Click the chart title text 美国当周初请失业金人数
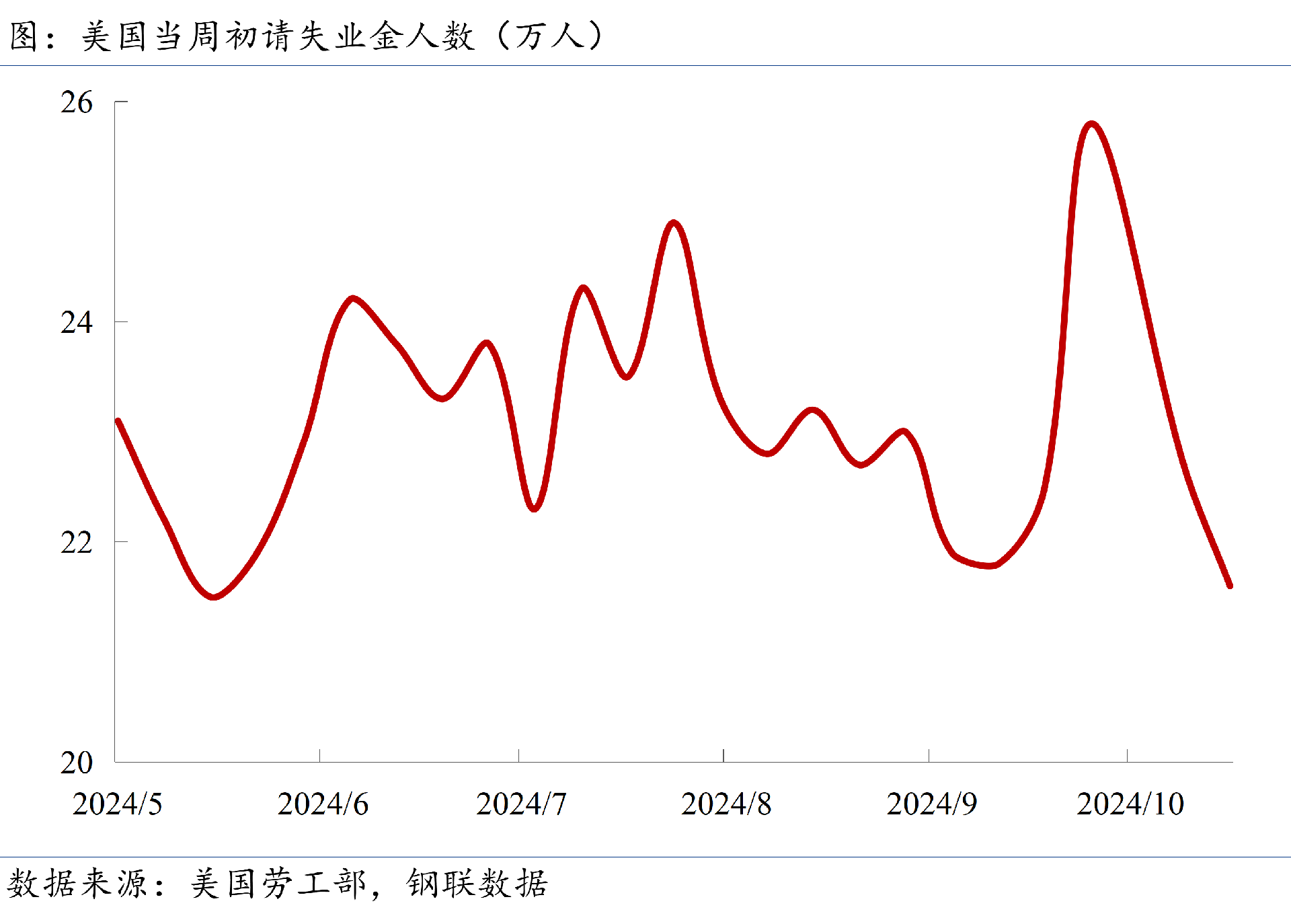This screenshot has width=1291, height=924. [x=277, y=36]
